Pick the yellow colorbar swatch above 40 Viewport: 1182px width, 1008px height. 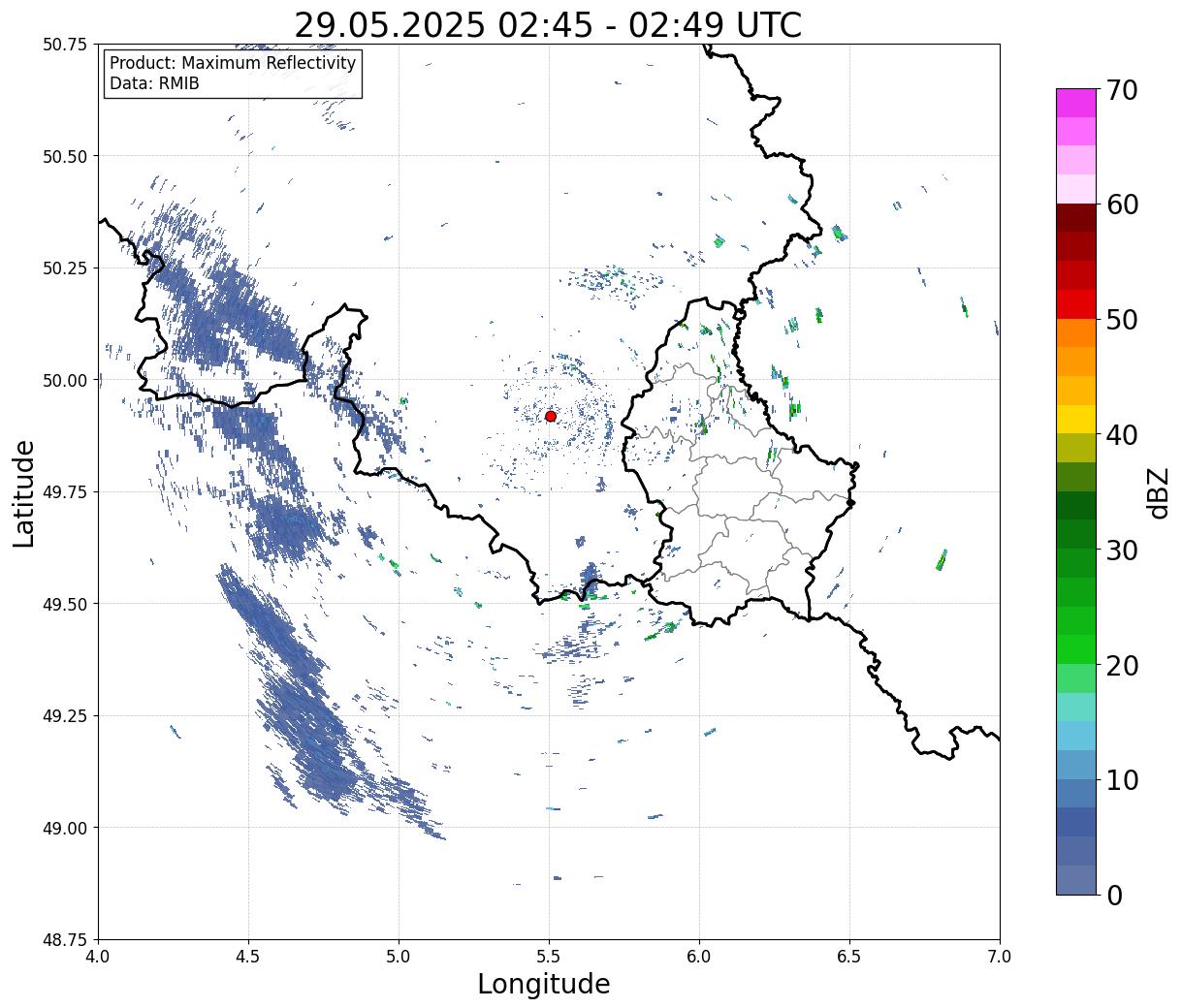(x=1076, y=420)
